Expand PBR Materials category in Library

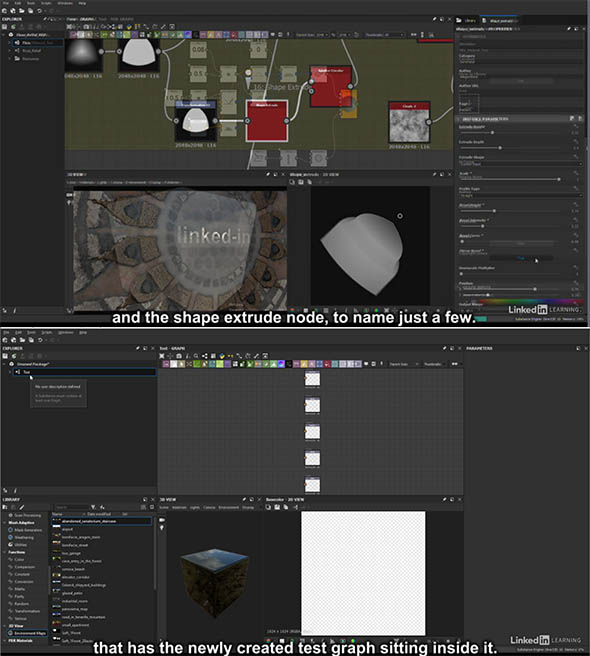(4, 641)
